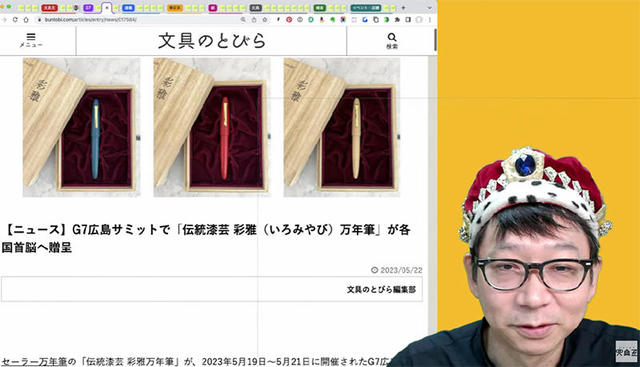
Task: Toggle the browser side panel icon
Action: (408, 20)
